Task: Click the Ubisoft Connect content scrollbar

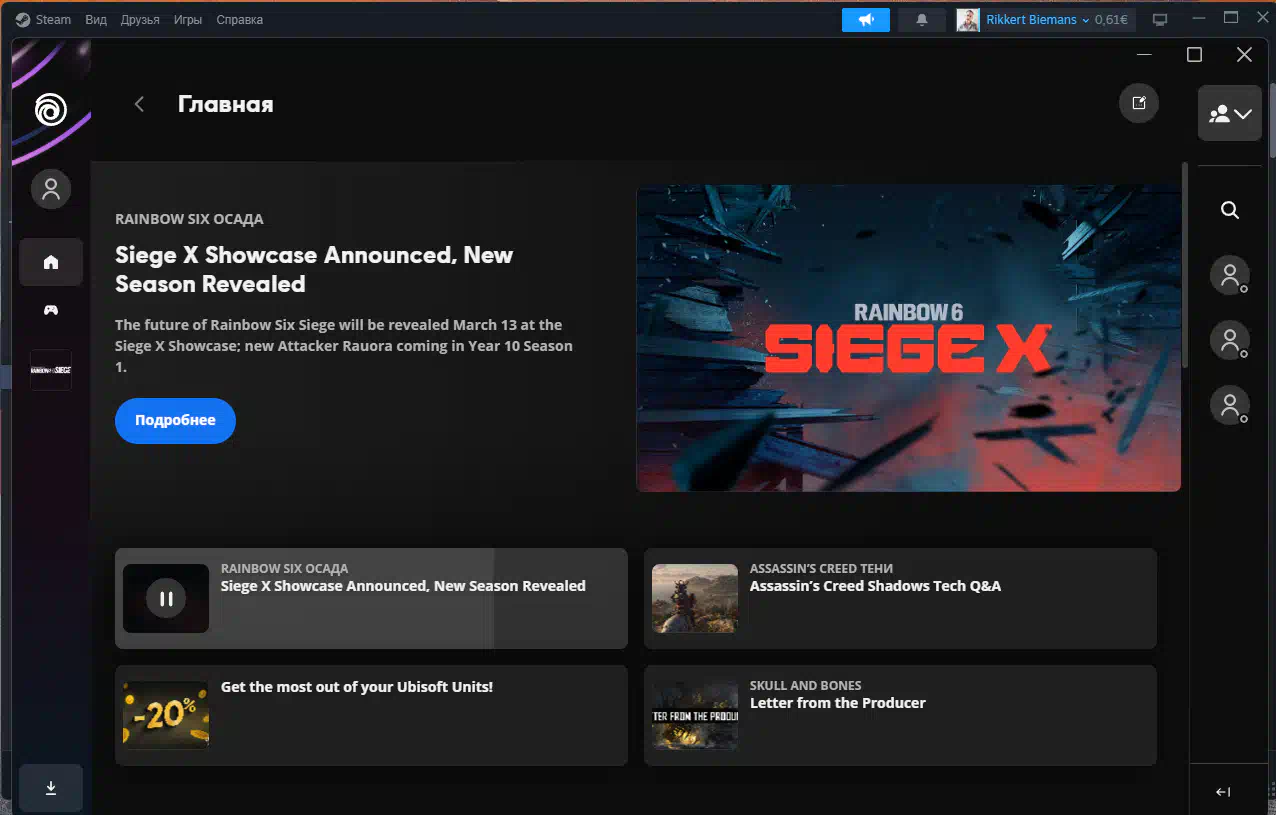Action: (x=1185, y=265)
